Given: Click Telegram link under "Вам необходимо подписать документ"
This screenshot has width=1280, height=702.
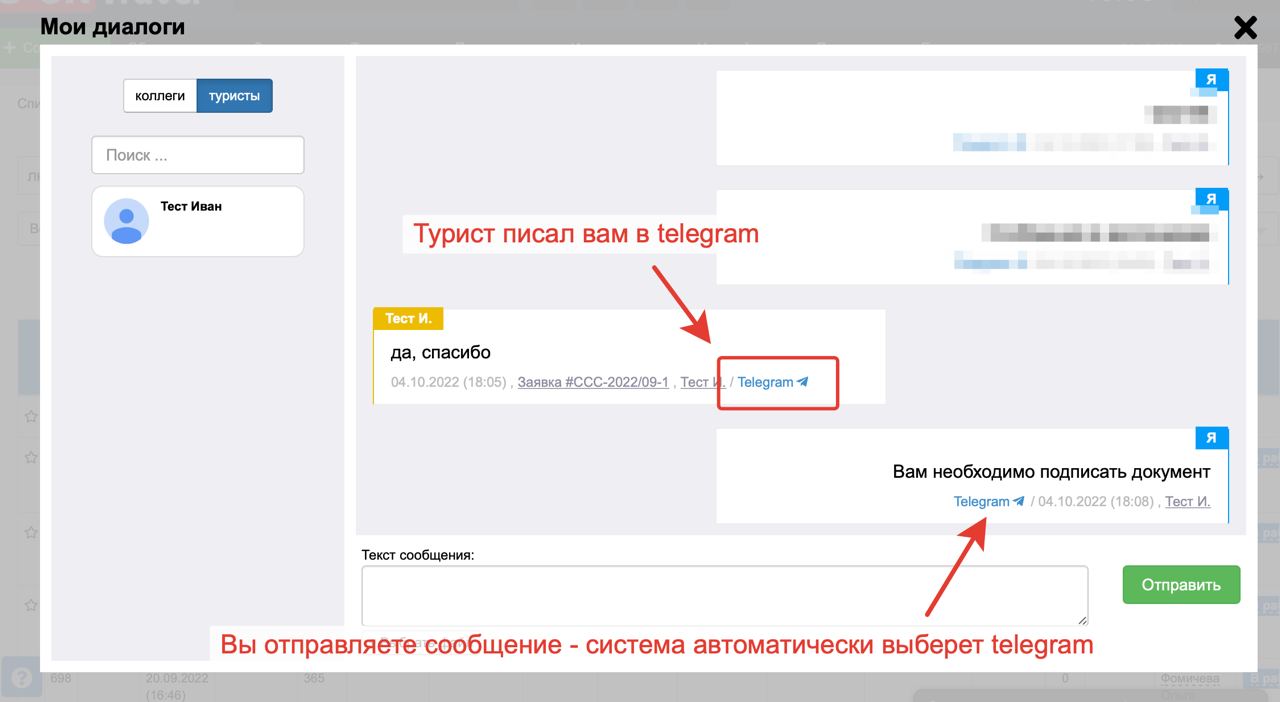Looking at the screenshot, I should pyautogui.click(x=989, y=501).
